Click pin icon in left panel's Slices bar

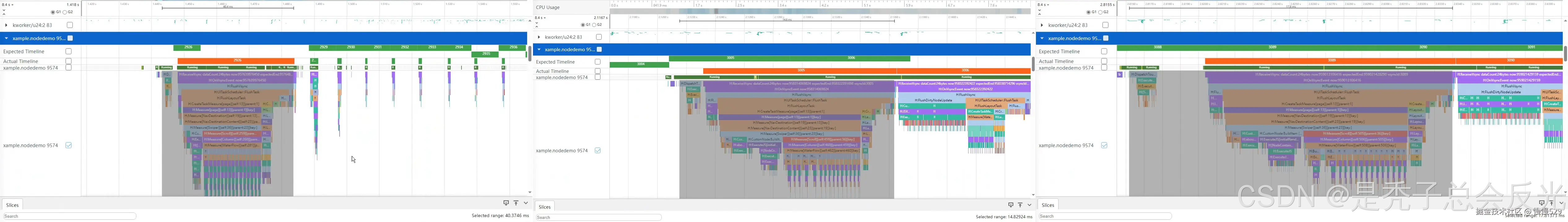tap(506, 203)
